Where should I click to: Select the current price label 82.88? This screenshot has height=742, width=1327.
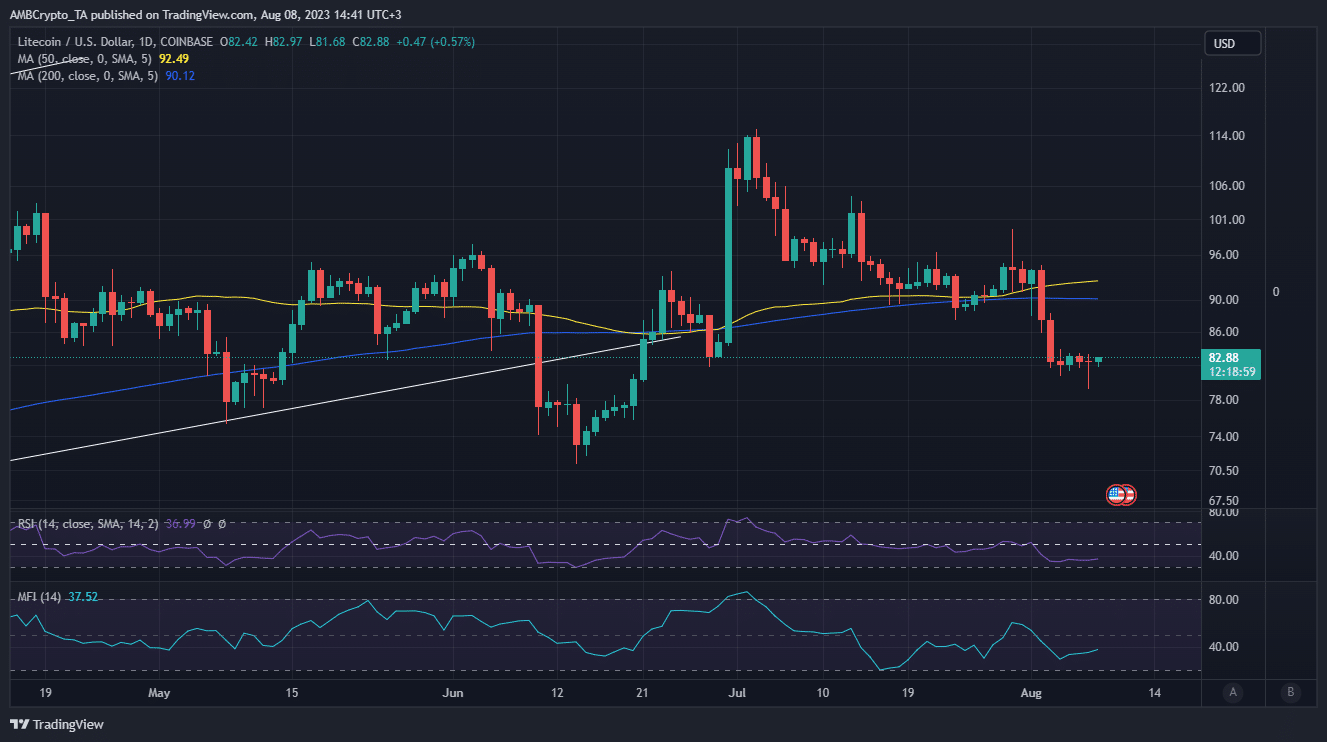click(x=1225, y=358)
